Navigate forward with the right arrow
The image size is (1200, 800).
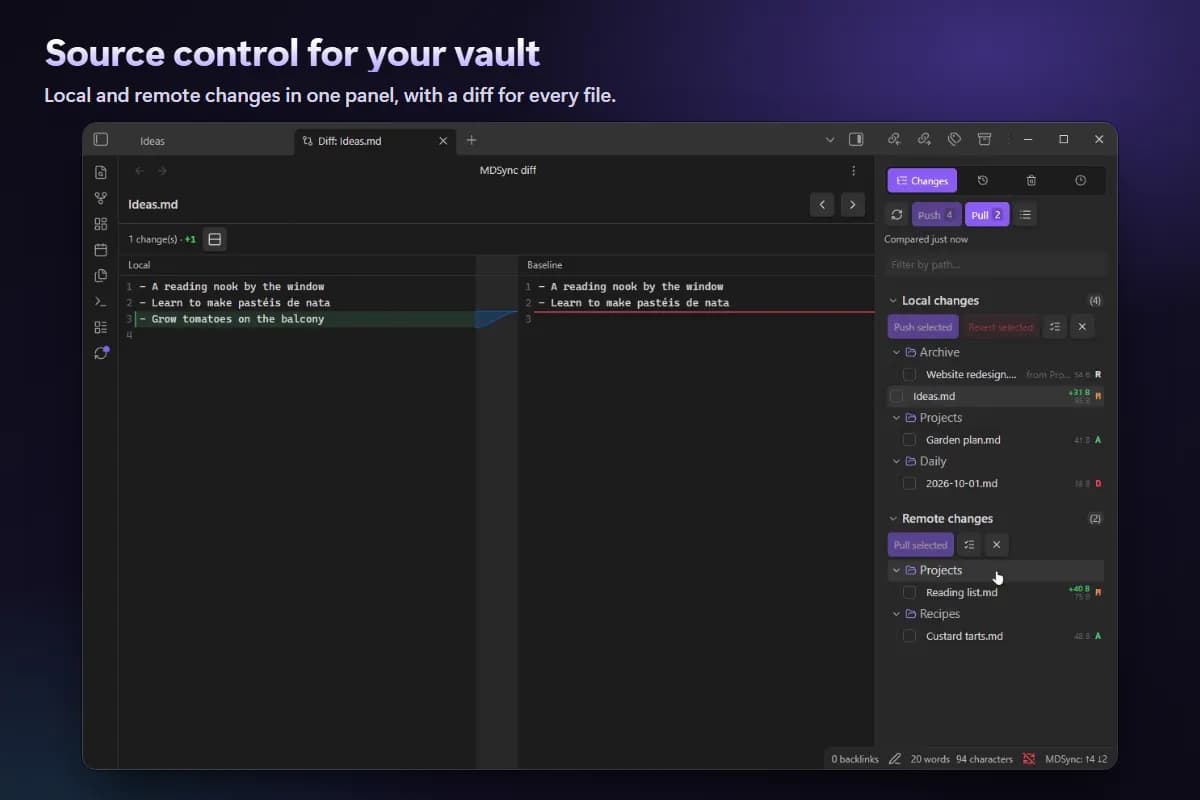(x=162, y=171)
